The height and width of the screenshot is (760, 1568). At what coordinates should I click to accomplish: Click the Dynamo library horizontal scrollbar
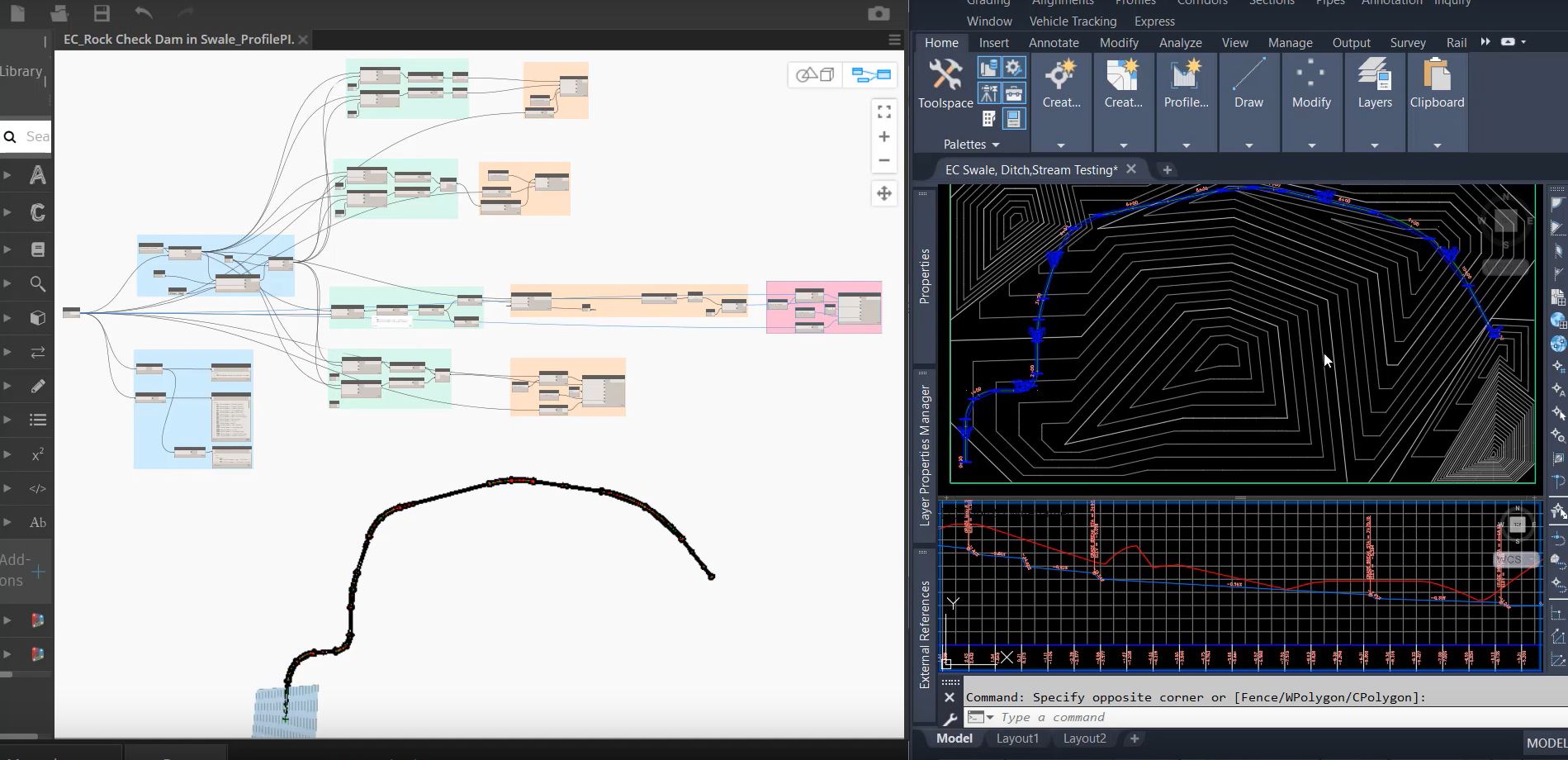(19, 735)
